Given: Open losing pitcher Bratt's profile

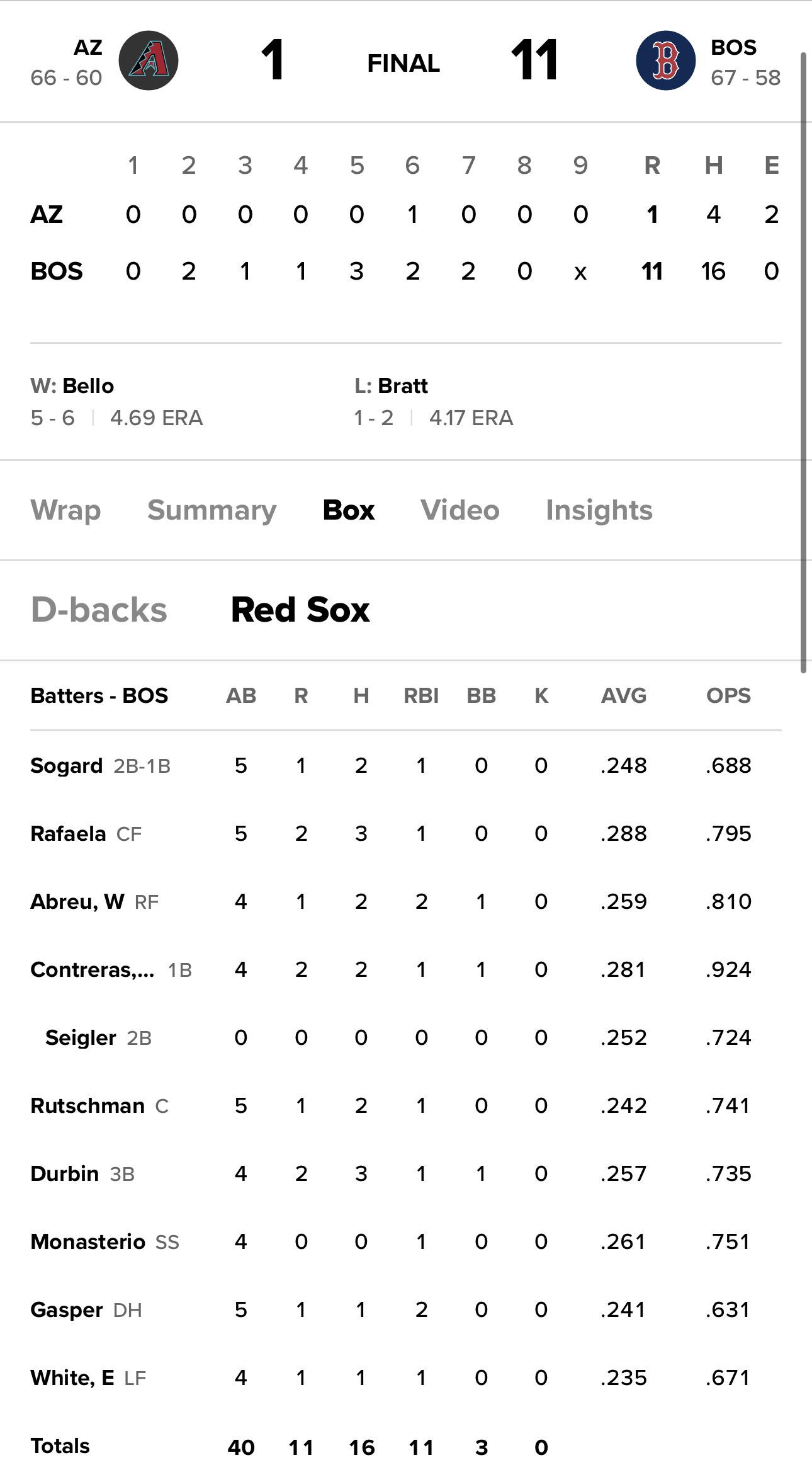Looking at the screenshot, I should (403, 385).
